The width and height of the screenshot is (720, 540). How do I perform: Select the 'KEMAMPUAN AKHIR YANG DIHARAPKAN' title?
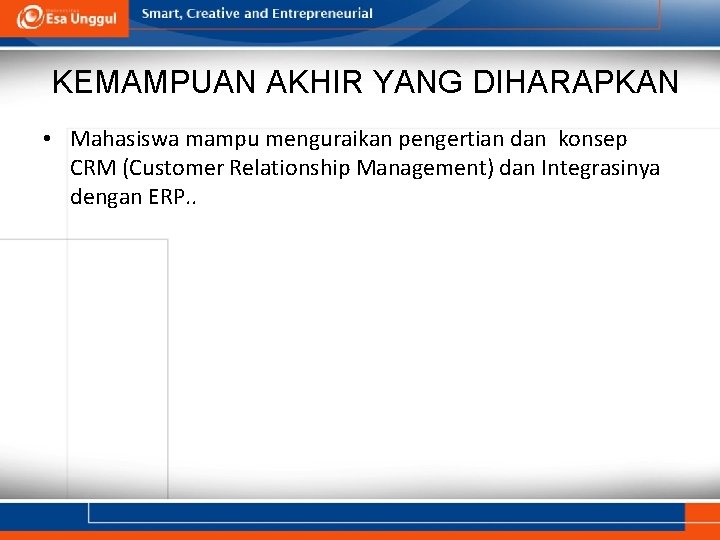coord(365,82)
